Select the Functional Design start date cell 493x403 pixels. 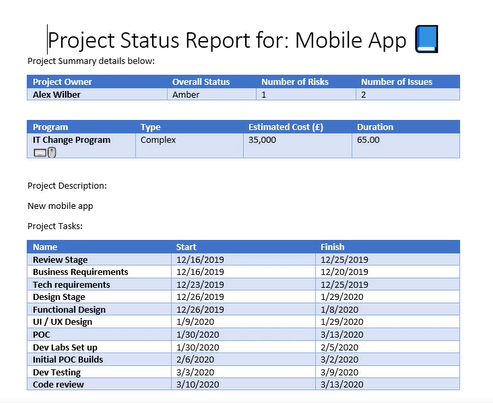[243, 310]
